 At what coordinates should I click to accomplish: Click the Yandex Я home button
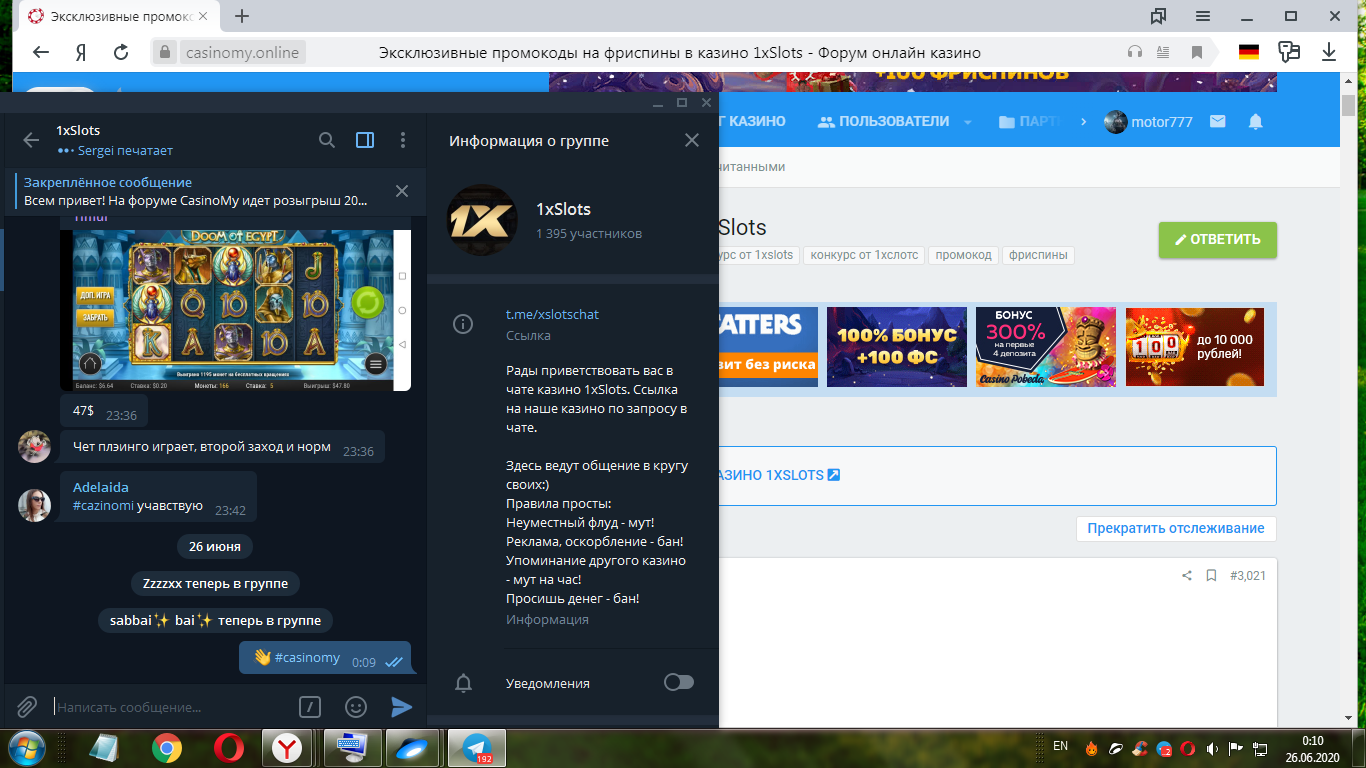point(81,52)
